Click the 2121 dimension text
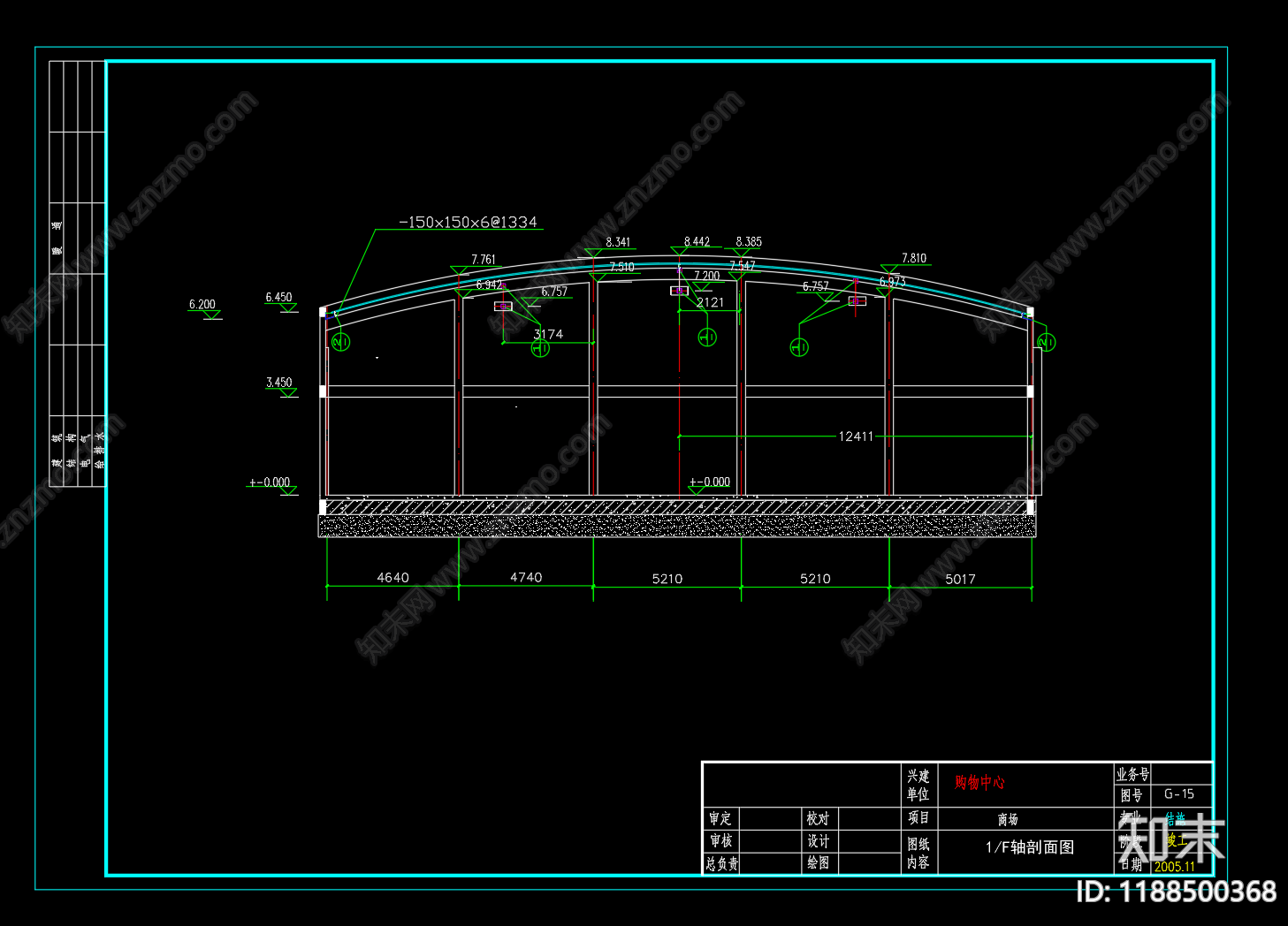Viewport: 1288px width, 926px height. click(x=711, y=302)
